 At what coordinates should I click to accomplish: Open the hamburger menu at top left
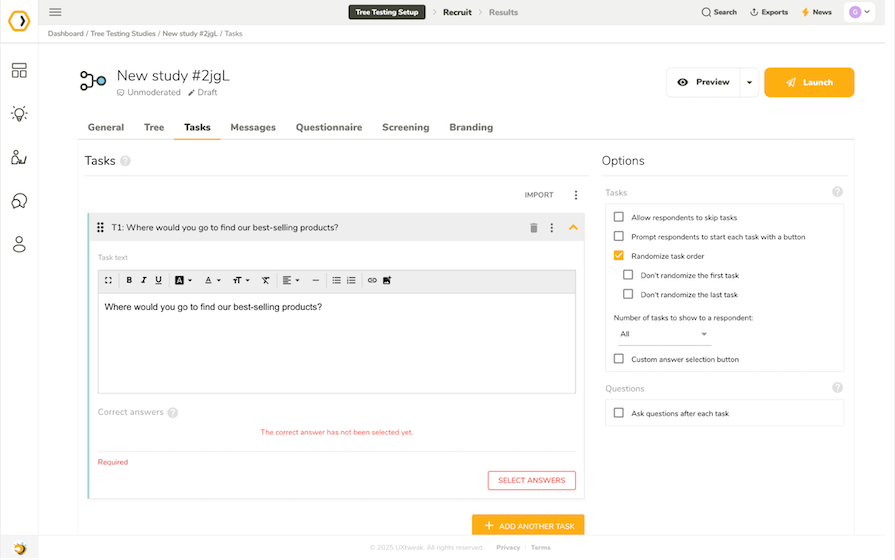tap(55, 12)
